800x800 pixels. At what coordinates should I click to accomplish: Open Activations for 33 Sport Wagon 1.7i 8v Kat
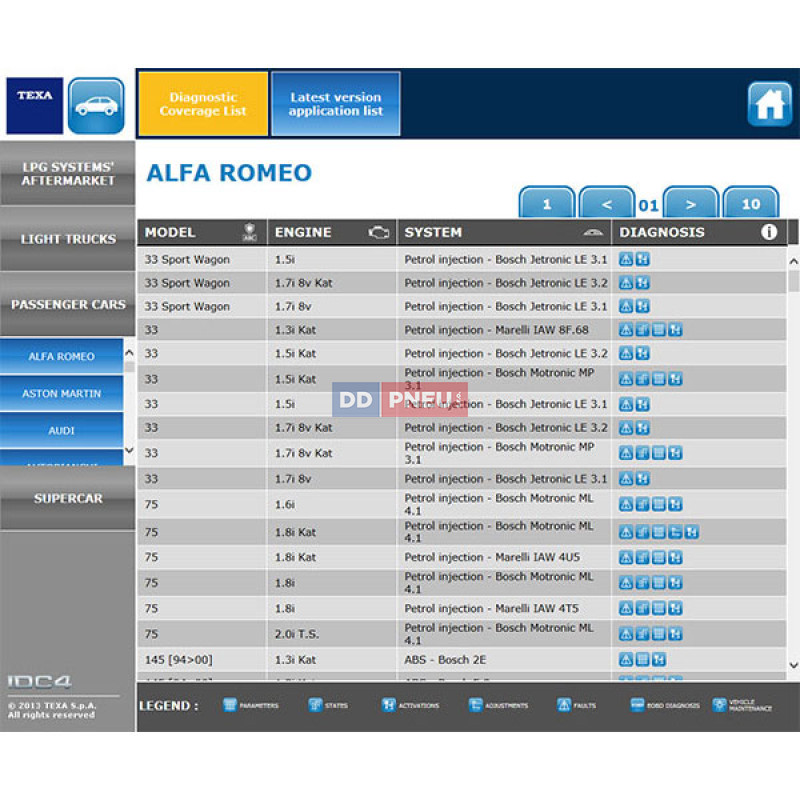(642, 283)
